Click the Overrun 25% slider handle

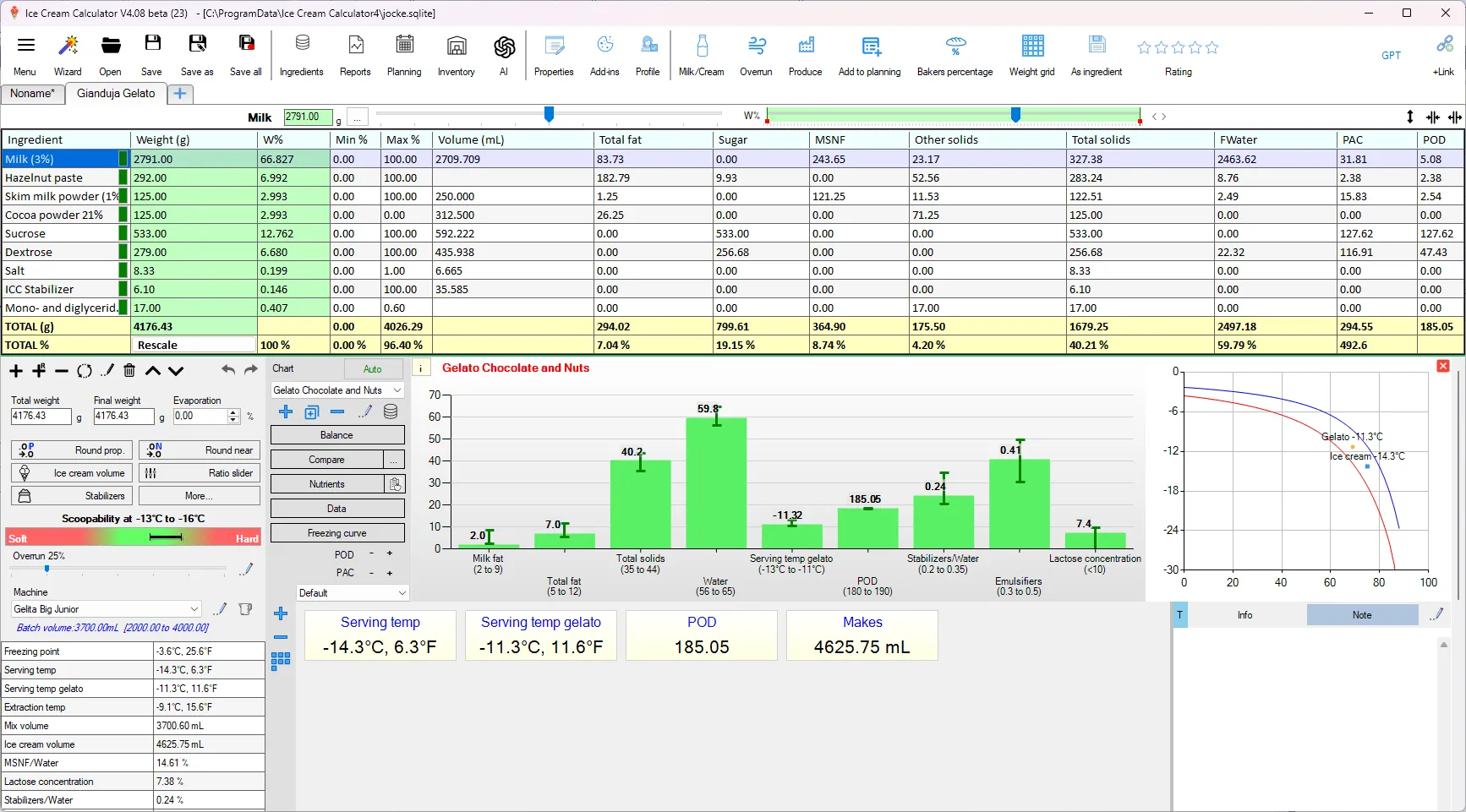[x=46, y=569]
